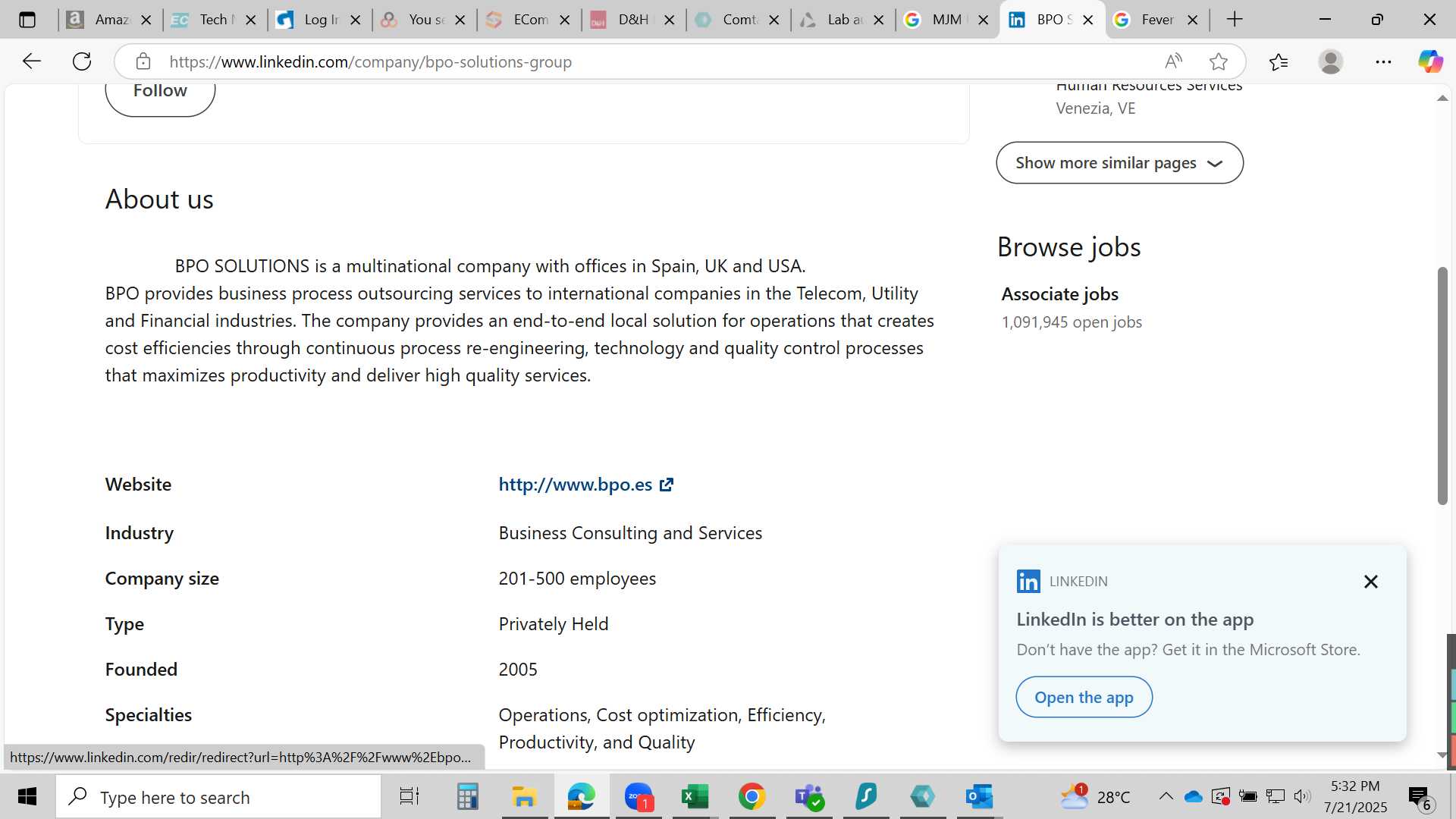
Task: Select the Privately Held text
Action: pos(554,624)
